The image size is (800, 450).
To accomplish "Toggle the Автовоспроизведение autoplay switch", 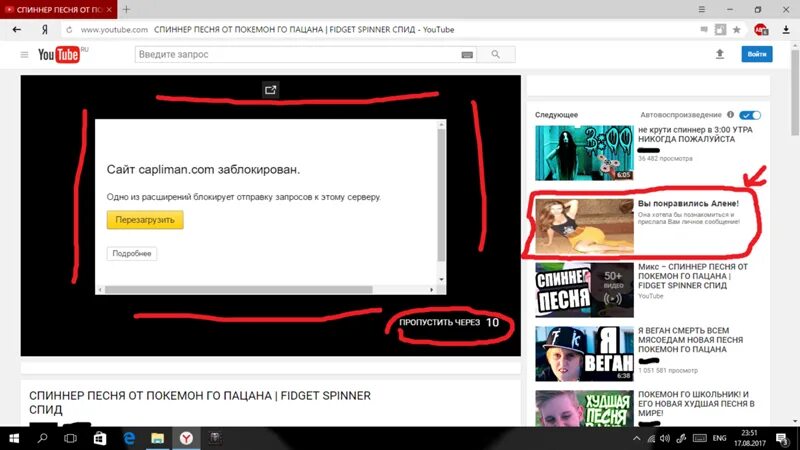I will [x=750, y=115].
